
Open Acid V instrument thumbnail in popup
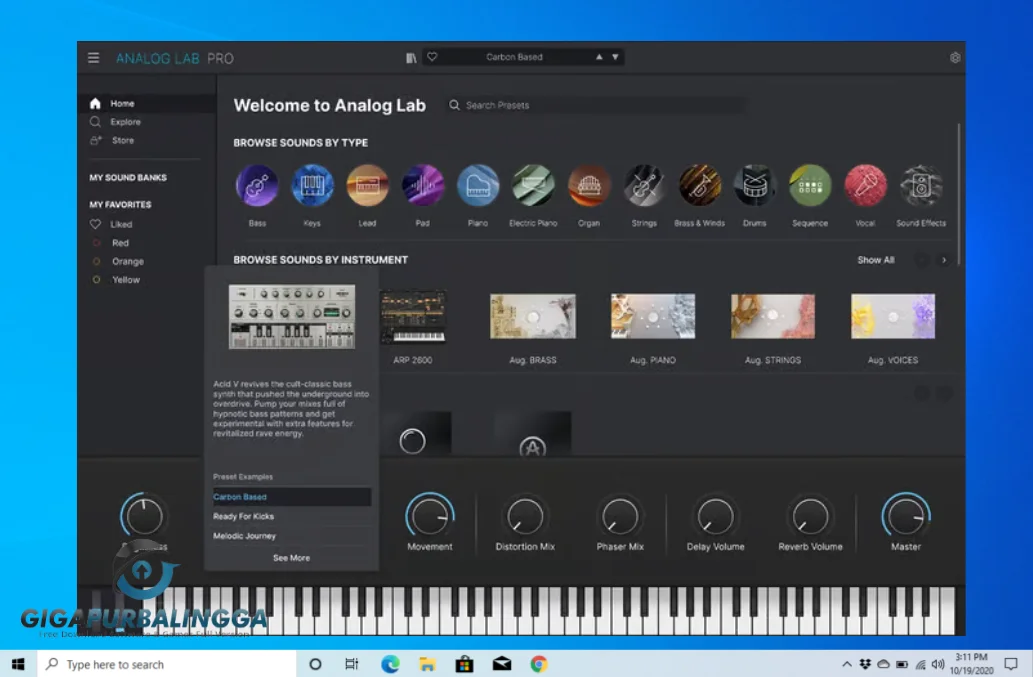pyautogui.click(x=292, y=317)
